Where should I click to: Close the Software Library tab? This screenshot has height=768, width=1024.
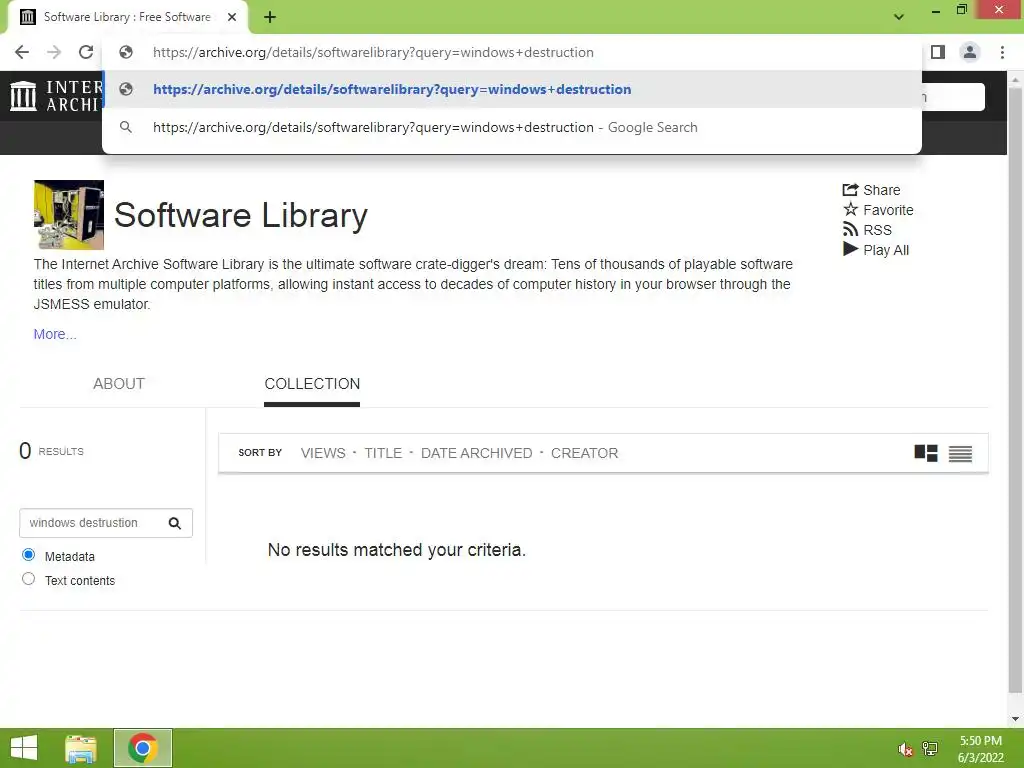pyautogui.click(x=232, y=18)
